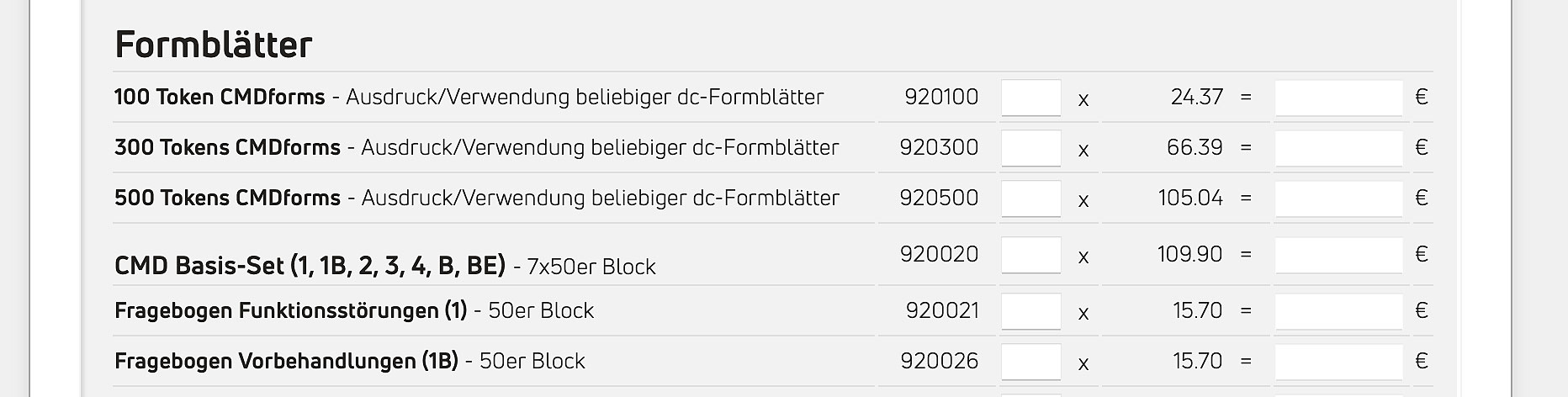The height and width of the screenshot is (397, 1568).
Task: Click the Fragebogen Vorbehandlungen (1B) label
Action: coord(286,362)
